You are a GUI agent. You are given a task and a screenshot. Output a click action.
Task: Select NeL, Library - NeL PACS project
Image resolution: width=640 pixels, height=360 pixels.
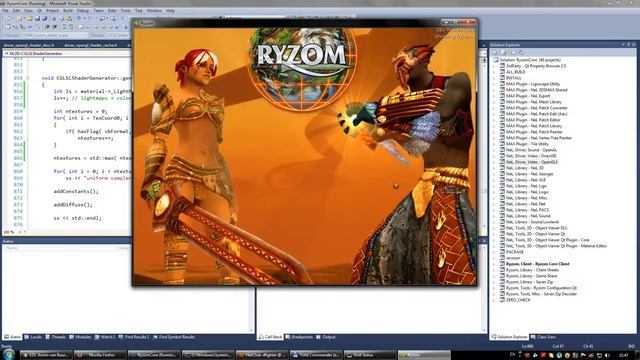coord(527,210)
